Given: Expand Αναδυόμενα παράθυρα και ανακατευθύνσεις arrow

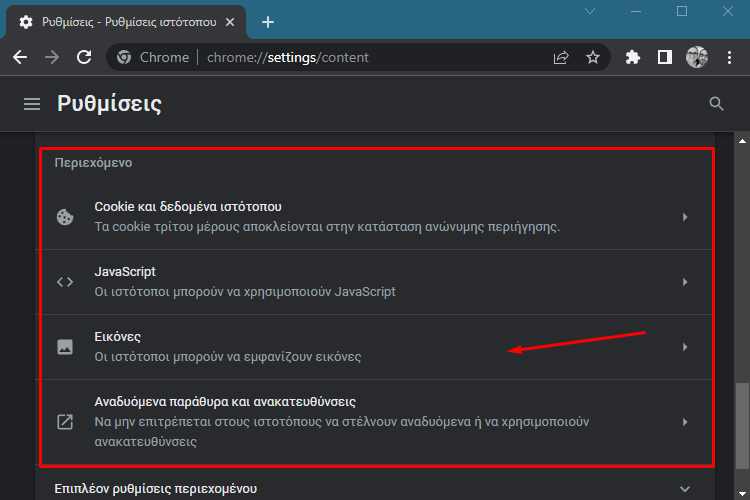Looking at the screenshot, I should click(685, 422).
